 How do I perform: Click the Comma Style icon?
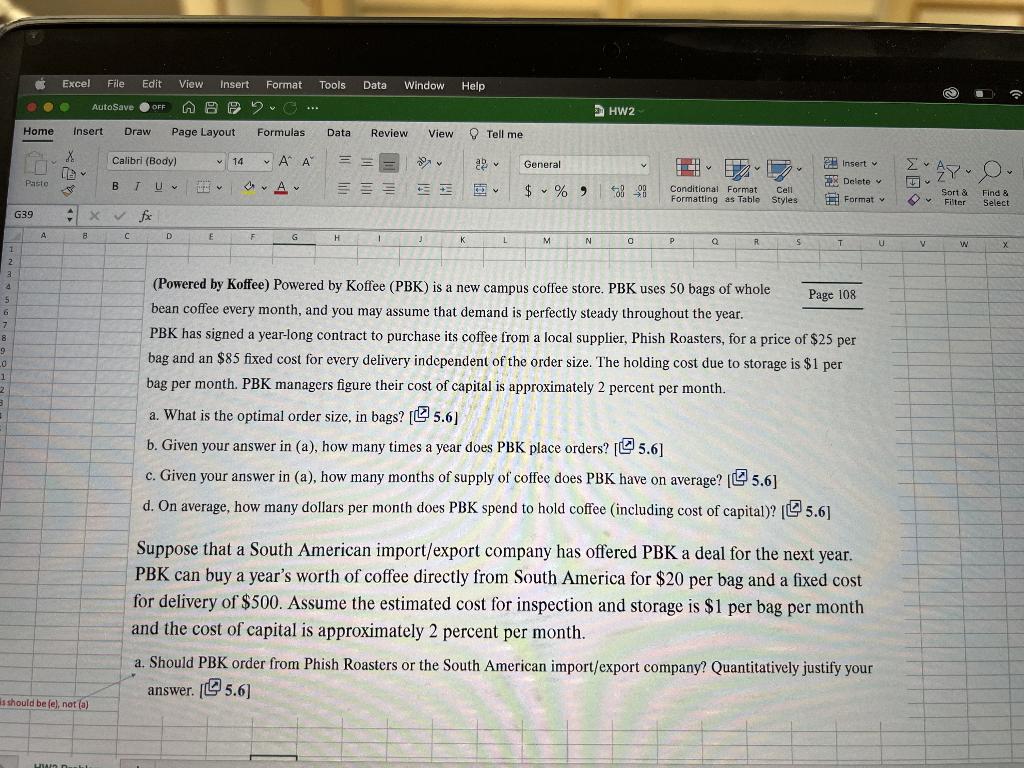tap(583, 191)
